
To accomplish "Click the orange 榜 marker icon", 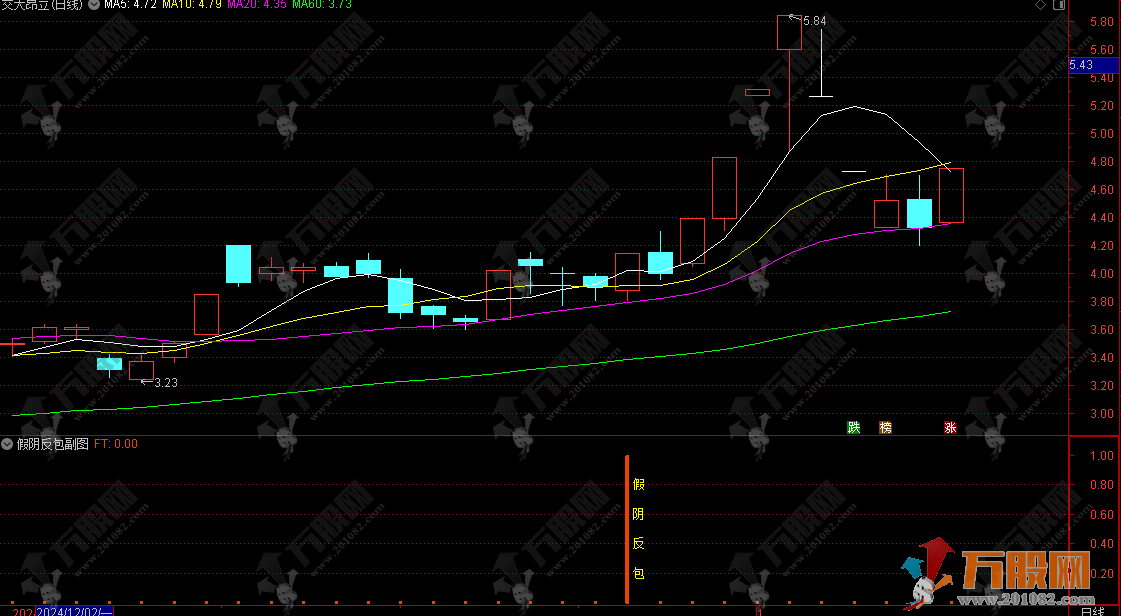I will click(x=886, y=427).
